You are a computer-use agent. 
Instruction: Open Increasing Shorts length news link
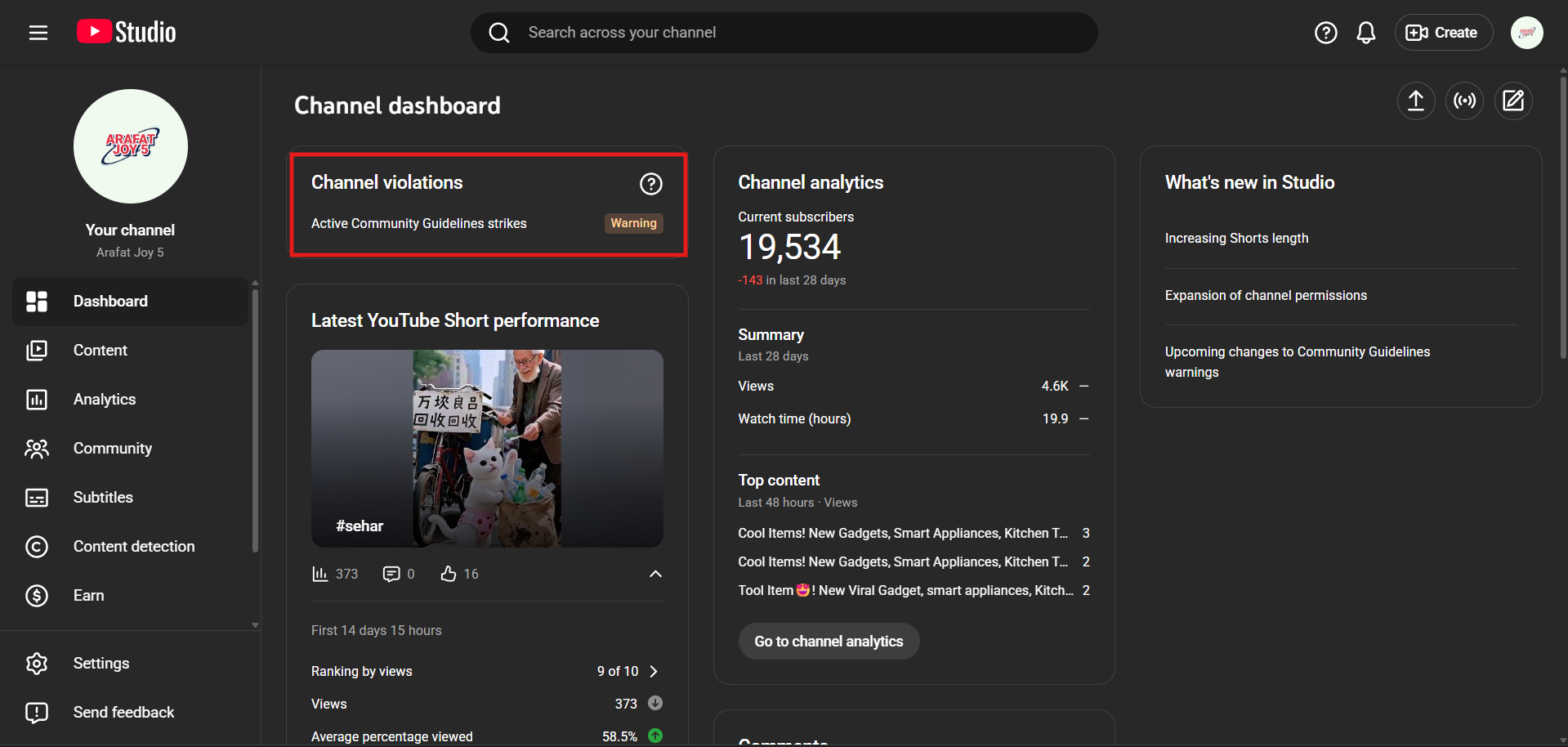(x=1236, y=239)
